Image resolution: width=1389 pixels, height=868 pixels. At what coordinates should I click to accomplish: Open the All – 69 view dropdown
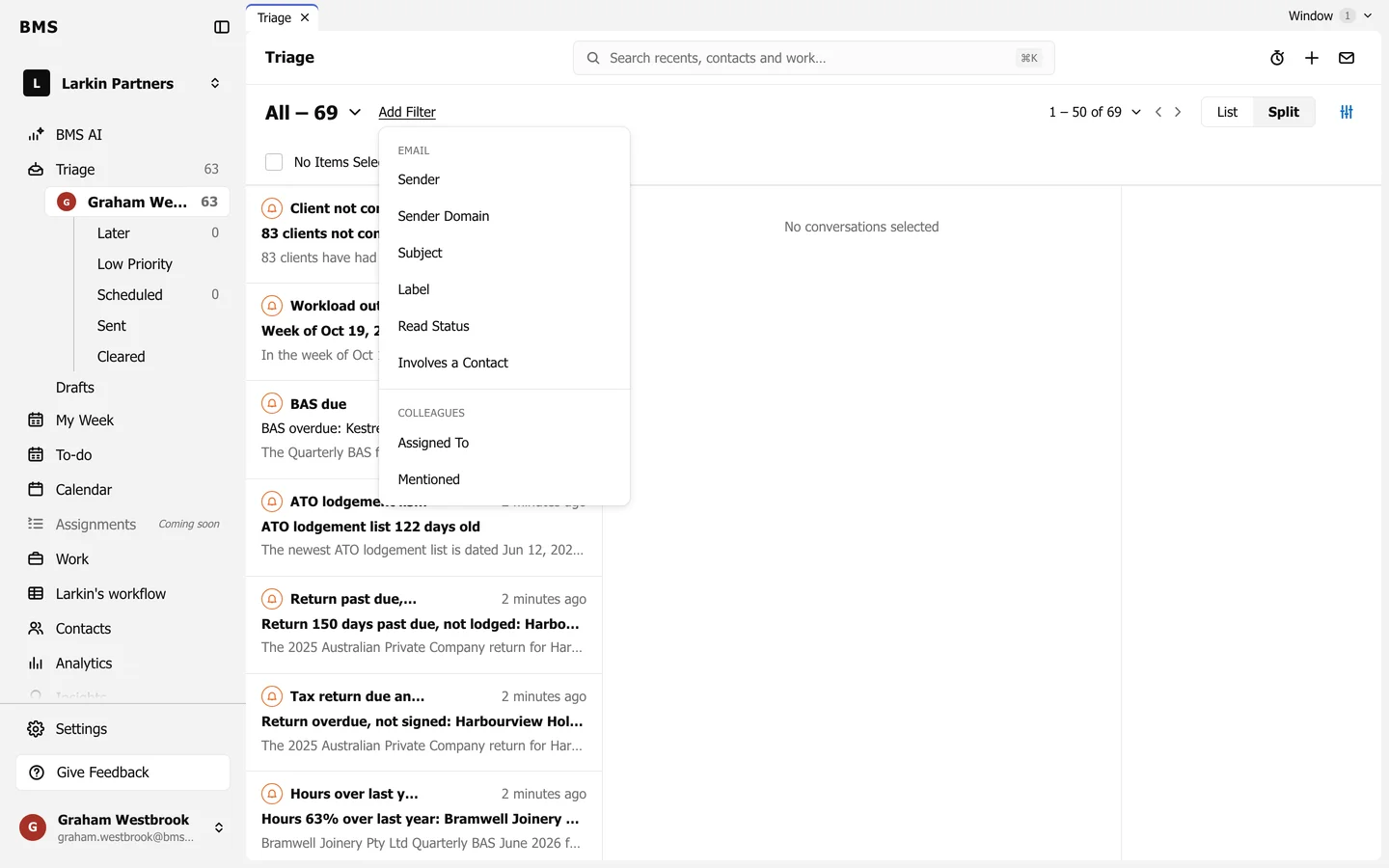313,113
